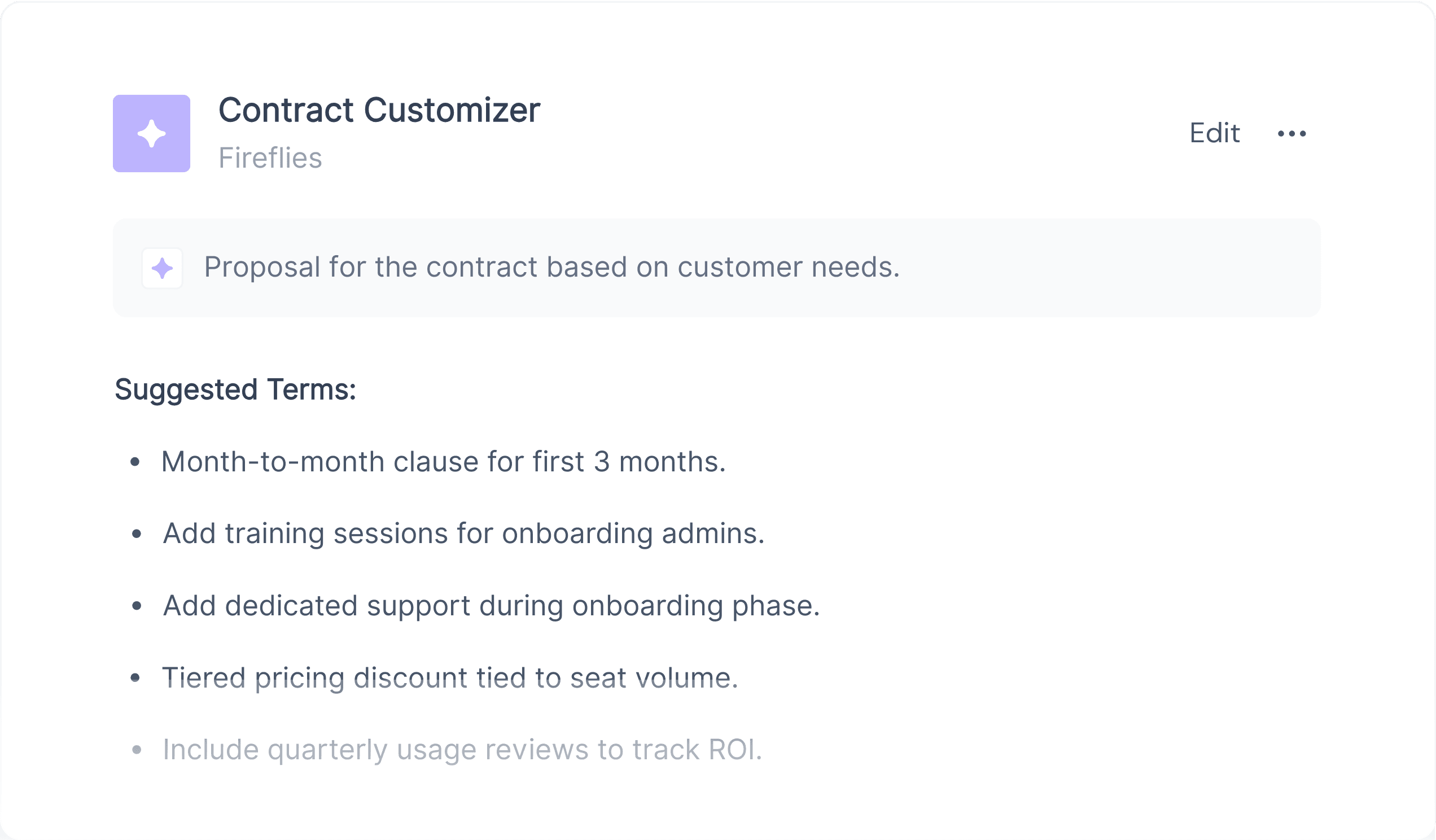Click the Month-to-month clause term

pos(443,462)
